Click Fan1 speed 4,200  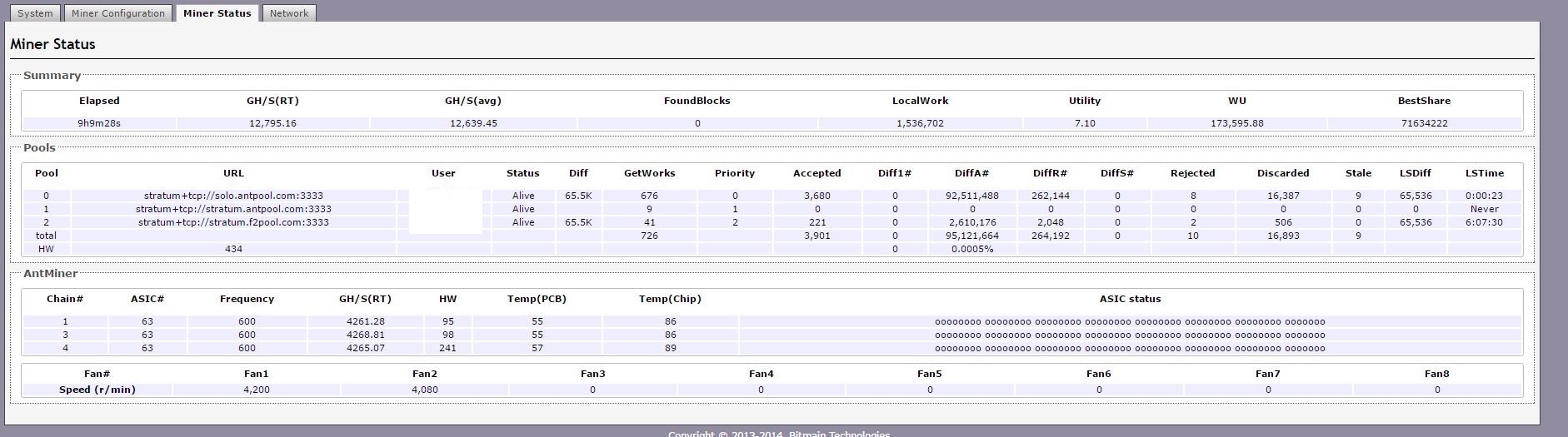click(256, 390)
